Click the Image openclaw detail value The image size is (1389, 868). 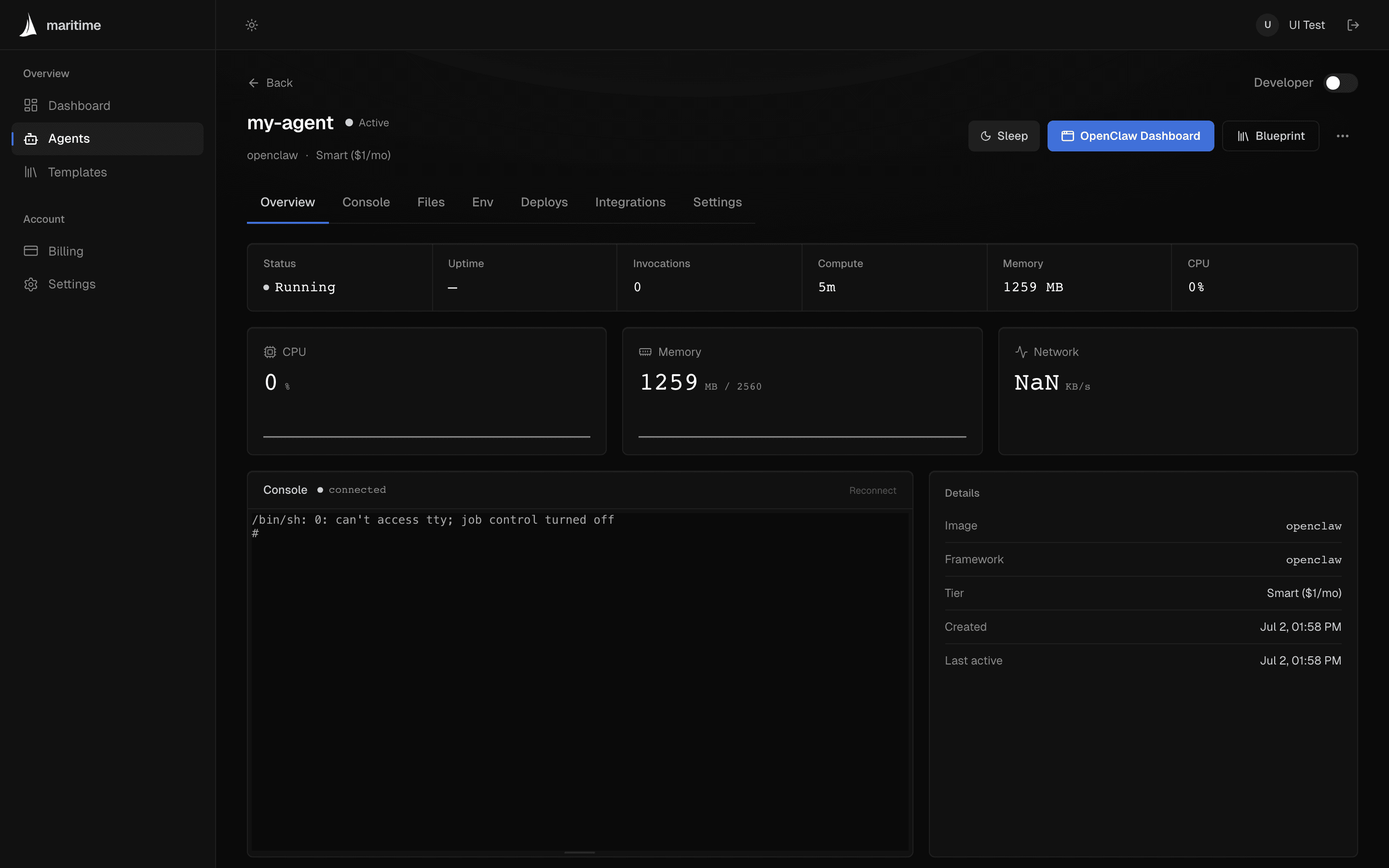coord(1313,526)
